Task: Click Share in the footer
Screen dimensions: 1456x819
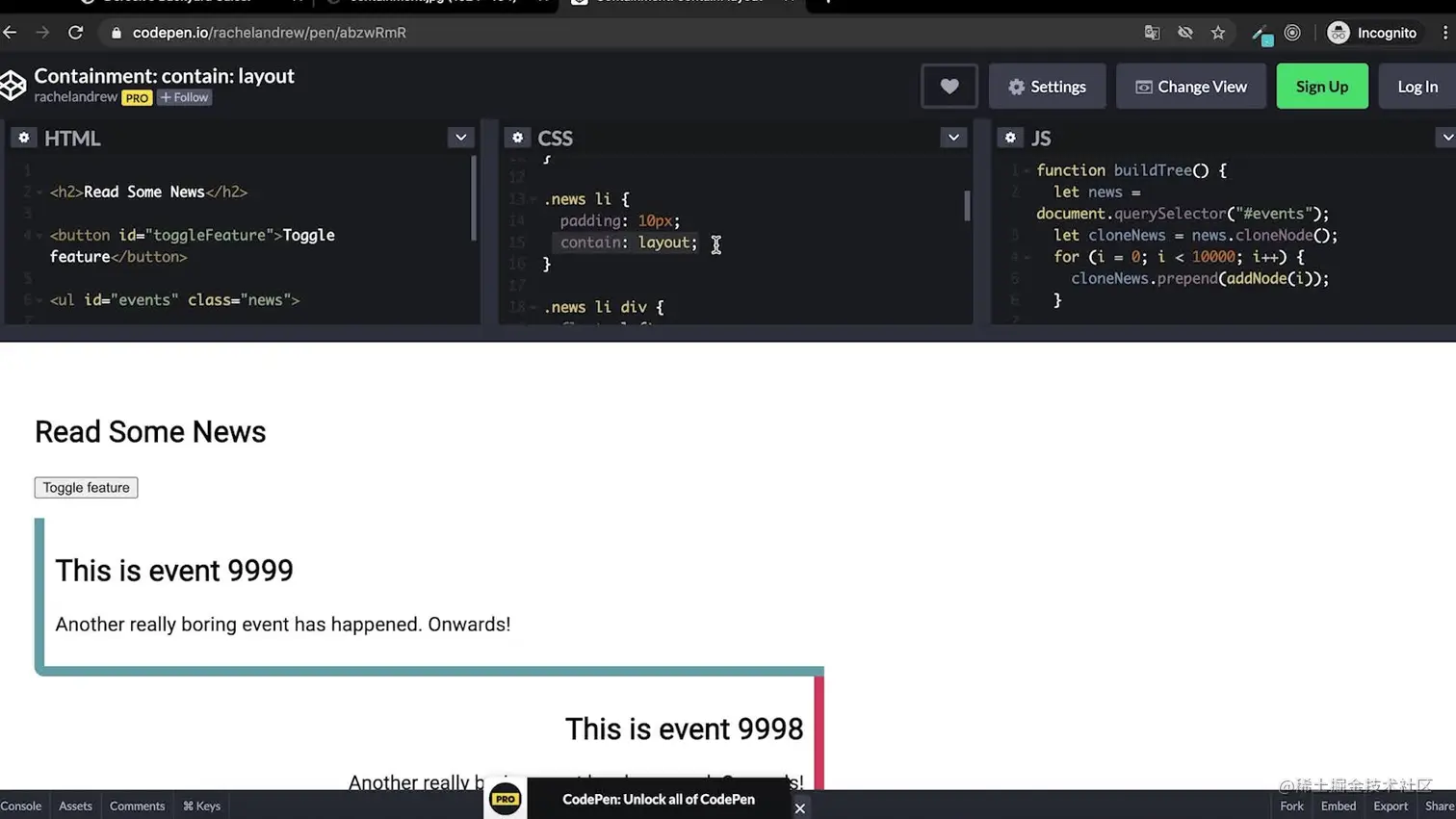Action: pos(1440,806)
